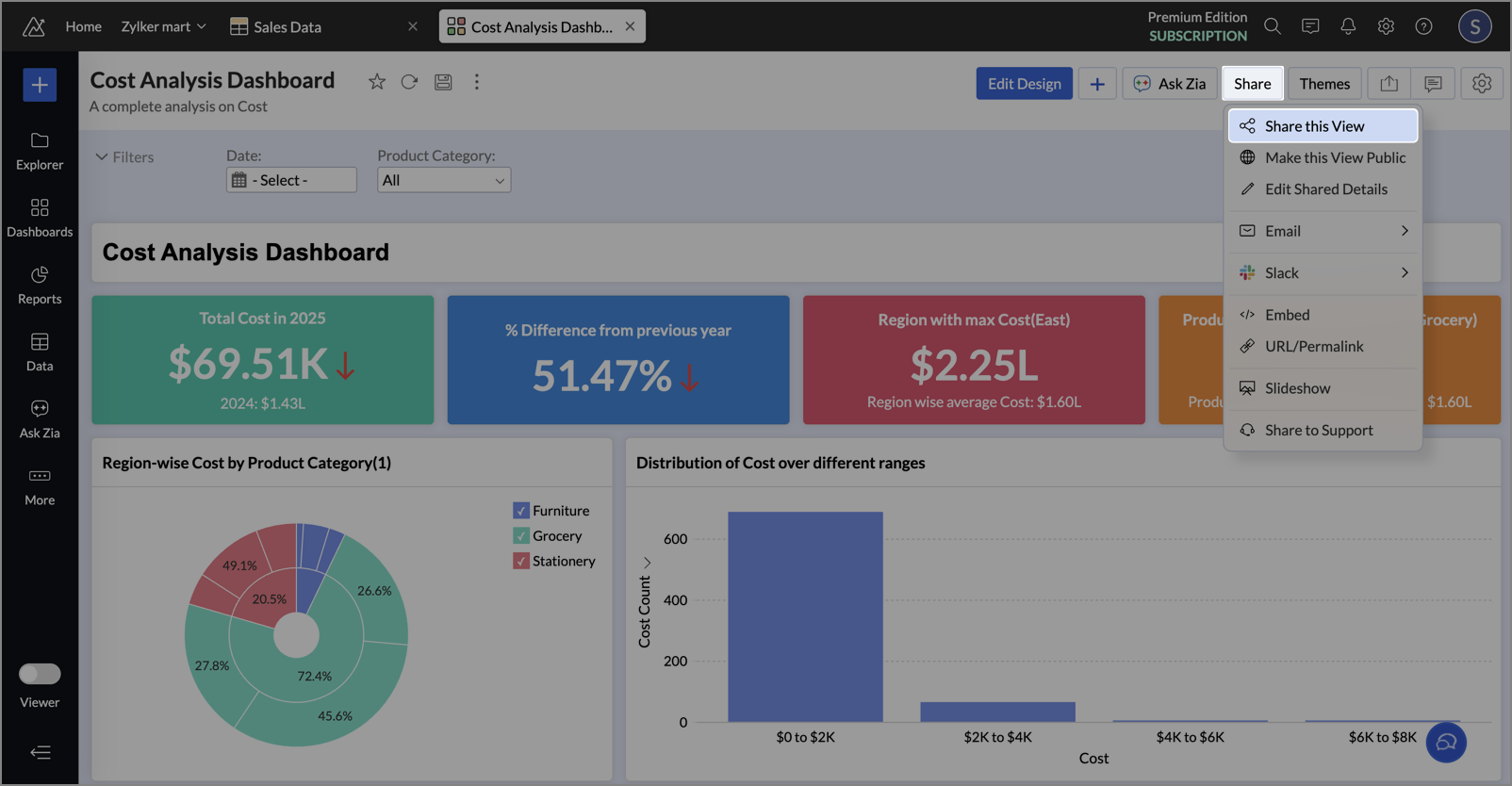Click the Date select input field
1512x786 pixels.
291,180
